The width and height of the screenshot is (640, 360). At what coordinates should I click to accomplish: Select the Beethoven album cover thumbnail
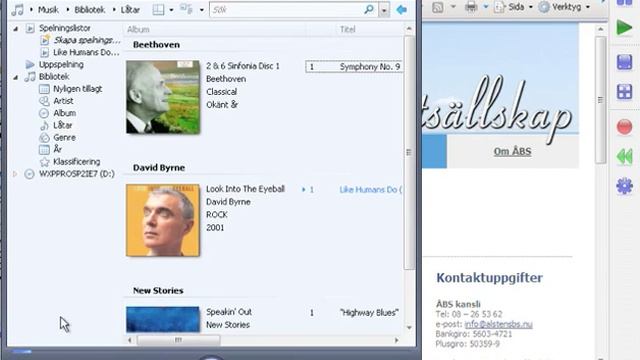point(163,97)
